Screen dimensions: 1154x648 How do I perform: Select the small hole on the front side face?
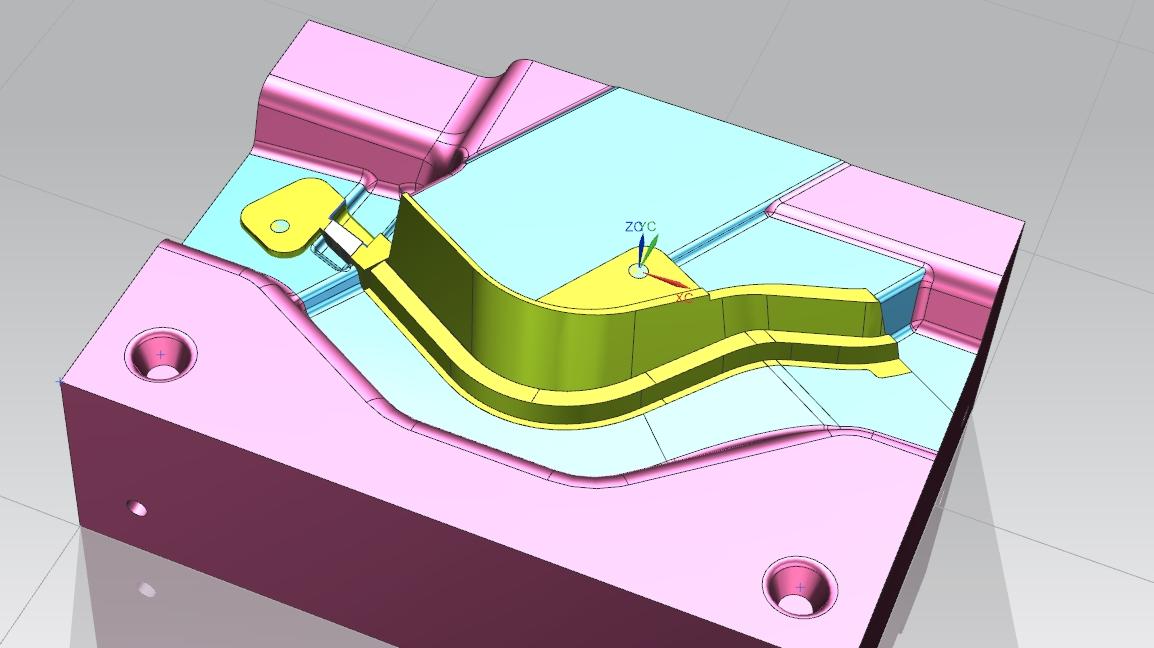138,509
